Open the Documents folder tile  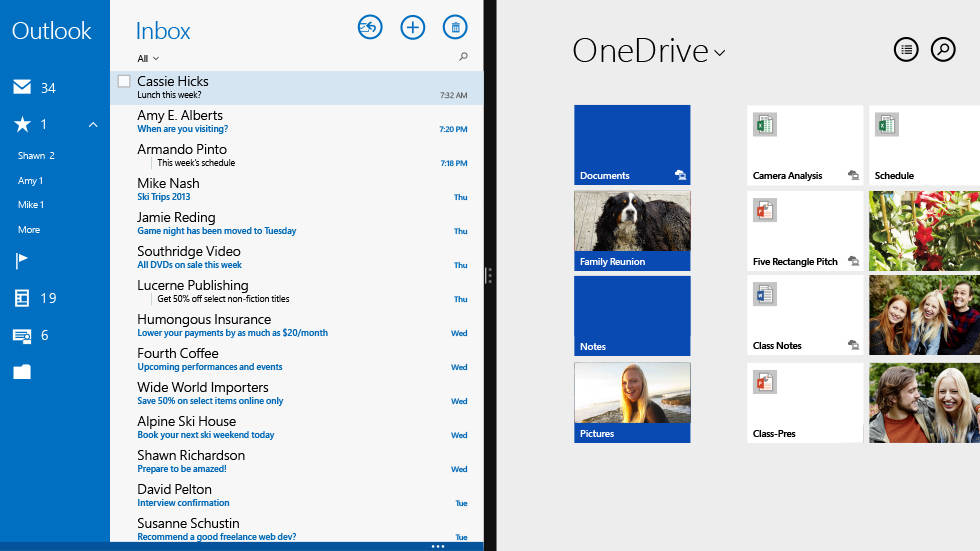632,145
